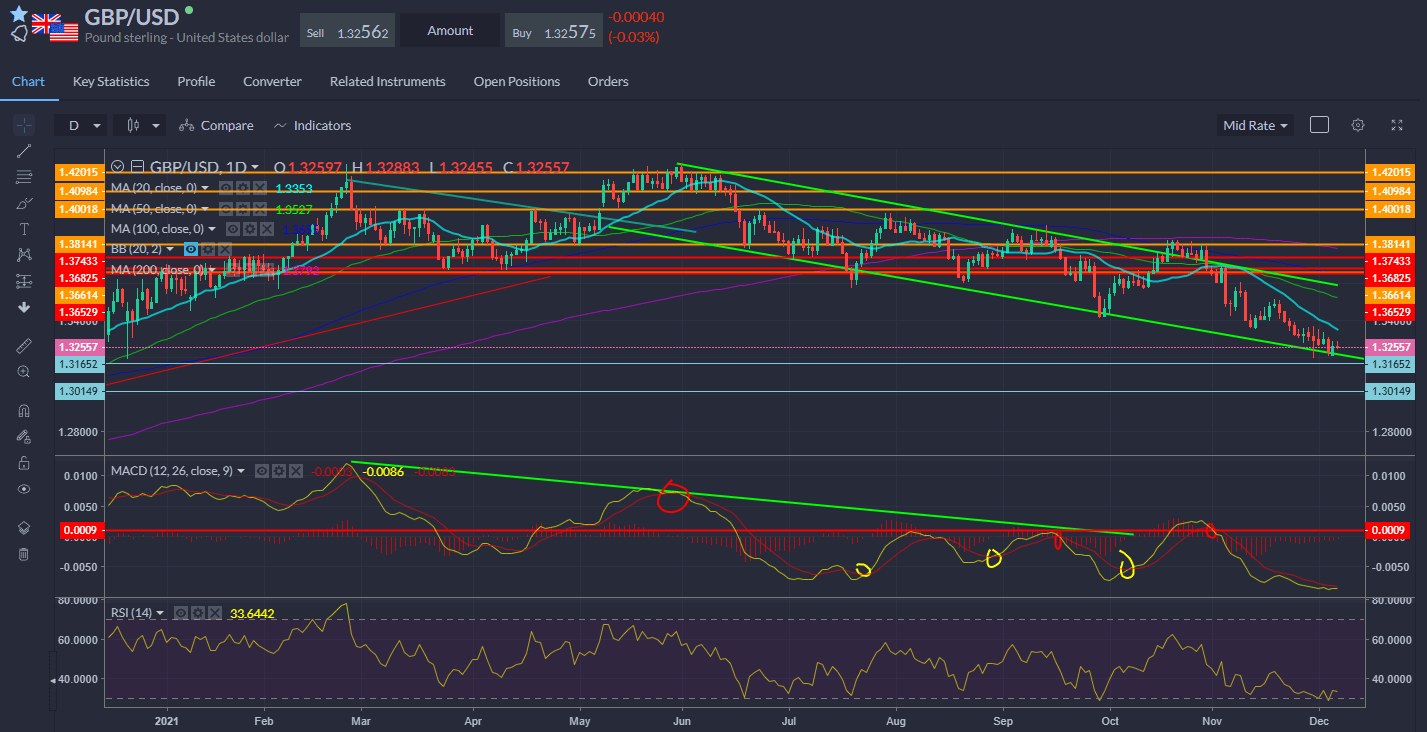Viewport: 1427px width, 732px height.
Task: Select the measure ruler tool
Action: point(23,345)
